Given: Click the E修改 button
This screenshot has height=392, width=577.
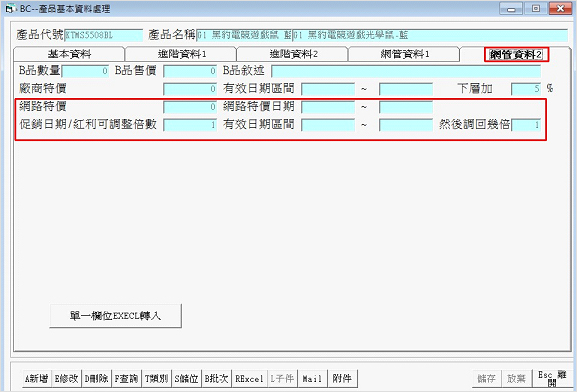Looking at the screenshot, I should click(67, 378).
